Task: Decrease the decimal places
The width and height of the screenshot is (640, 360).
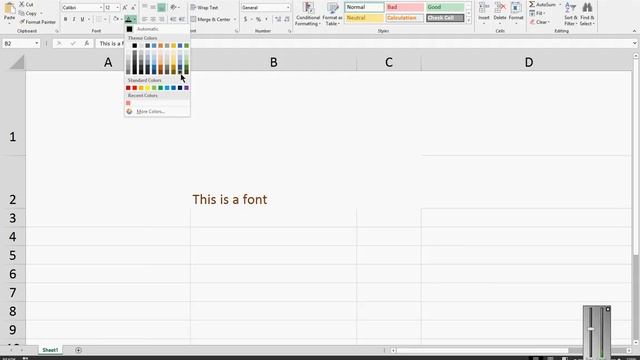Action: (287, 19)
